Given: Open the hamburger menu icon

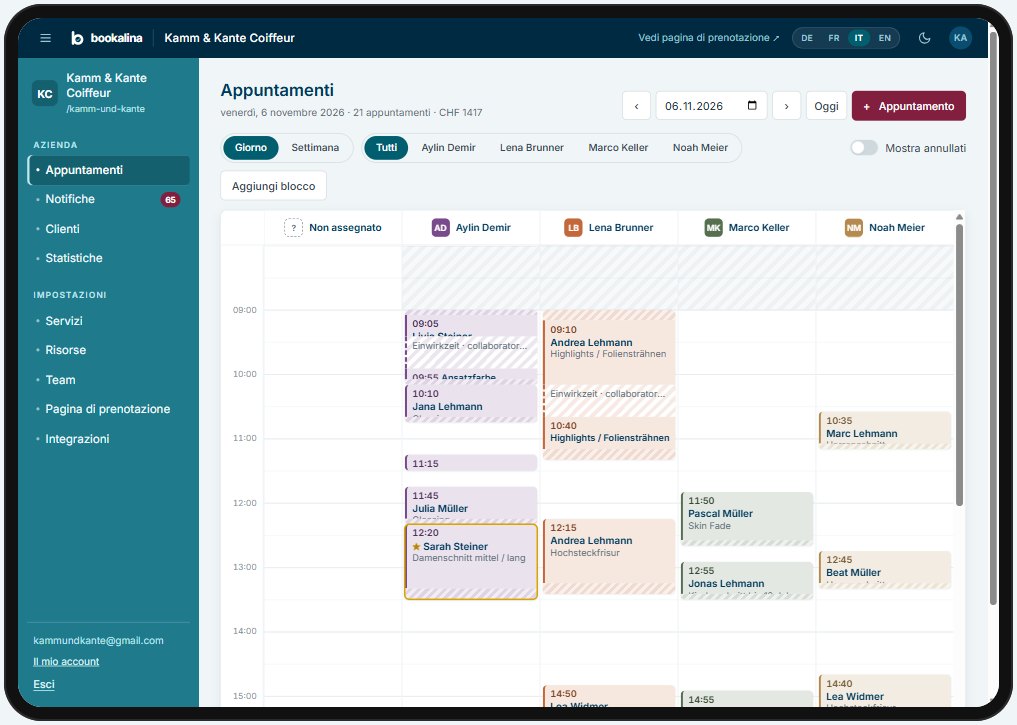Looking at the screenshot, I should 45,38.
